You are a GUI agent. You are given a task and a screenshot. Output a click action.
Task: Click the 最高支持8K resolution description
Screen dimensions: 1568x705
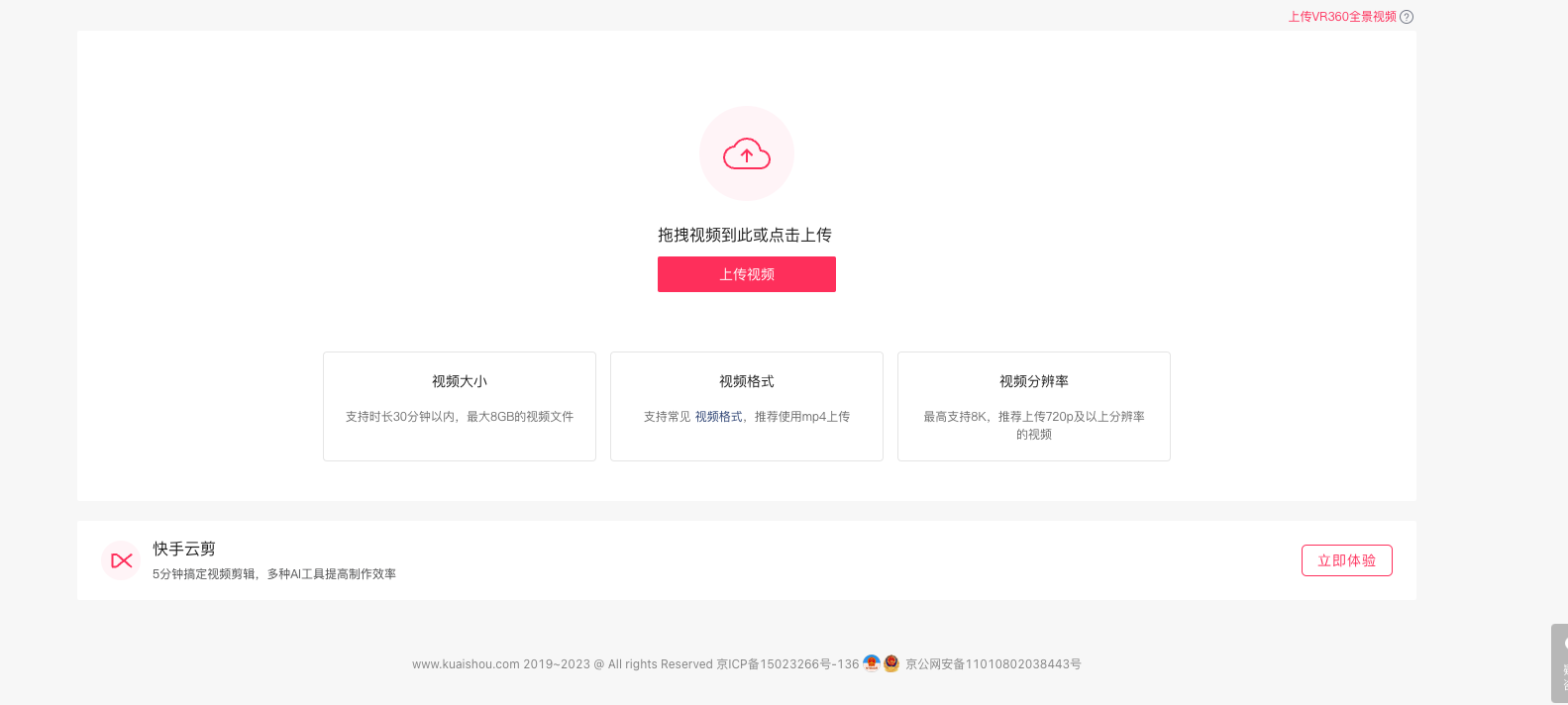tap(1034, 425)
